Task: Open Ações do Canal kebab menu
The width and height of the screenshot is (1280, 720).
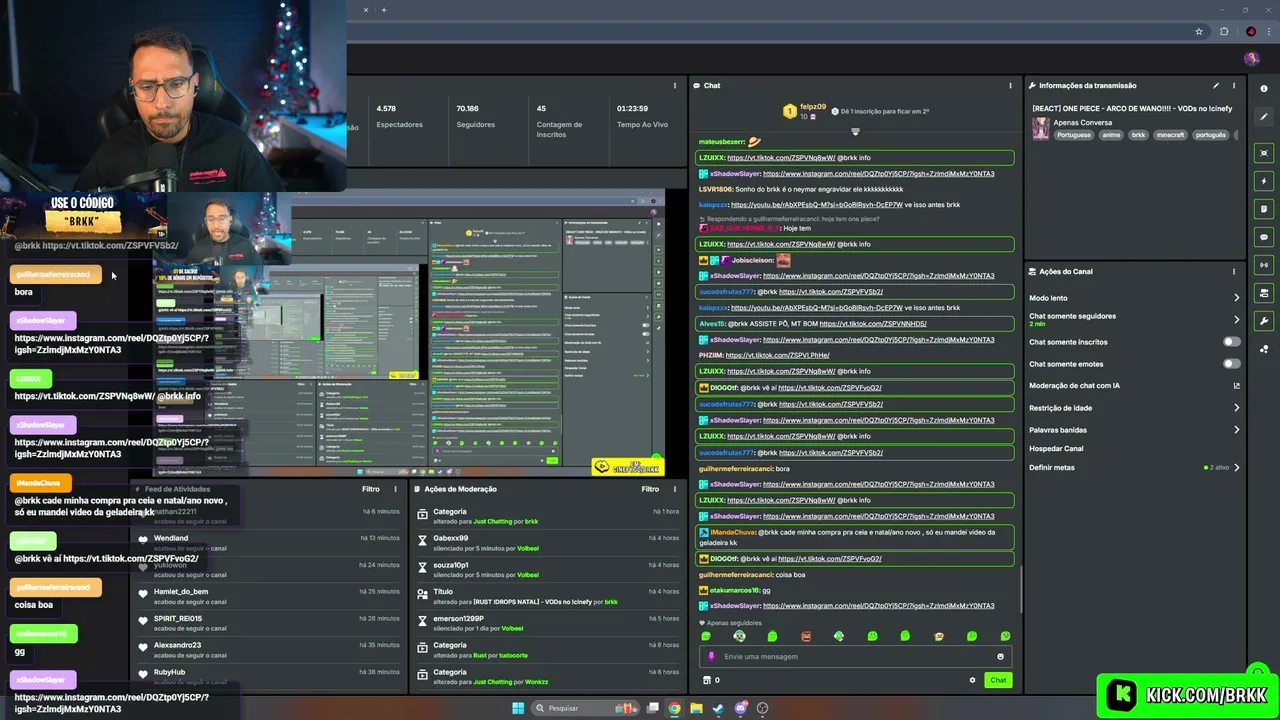Action: [1234, 271]
